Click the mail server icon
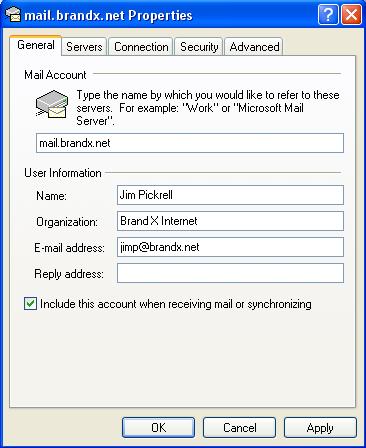 tap(52, 104)
